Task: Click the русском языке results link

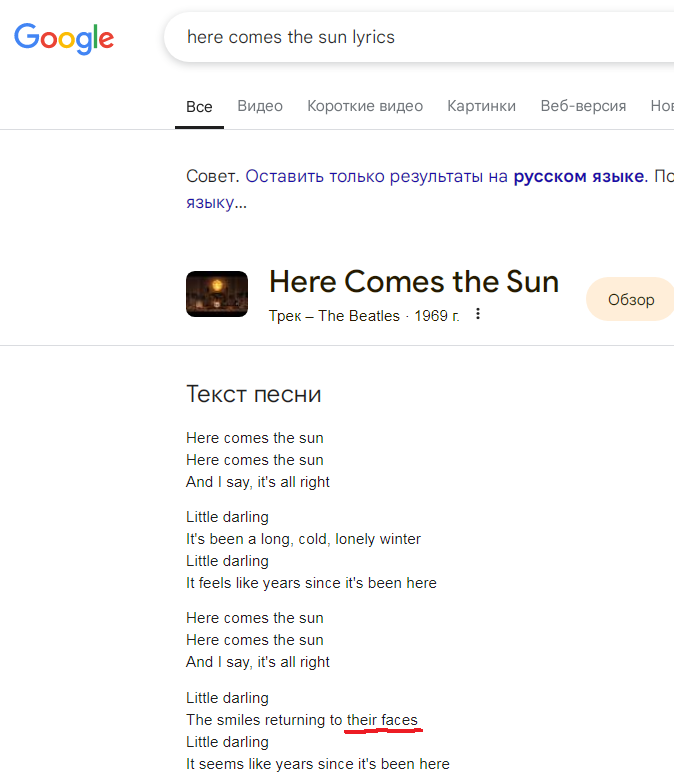Action: [x=578, y=177]
